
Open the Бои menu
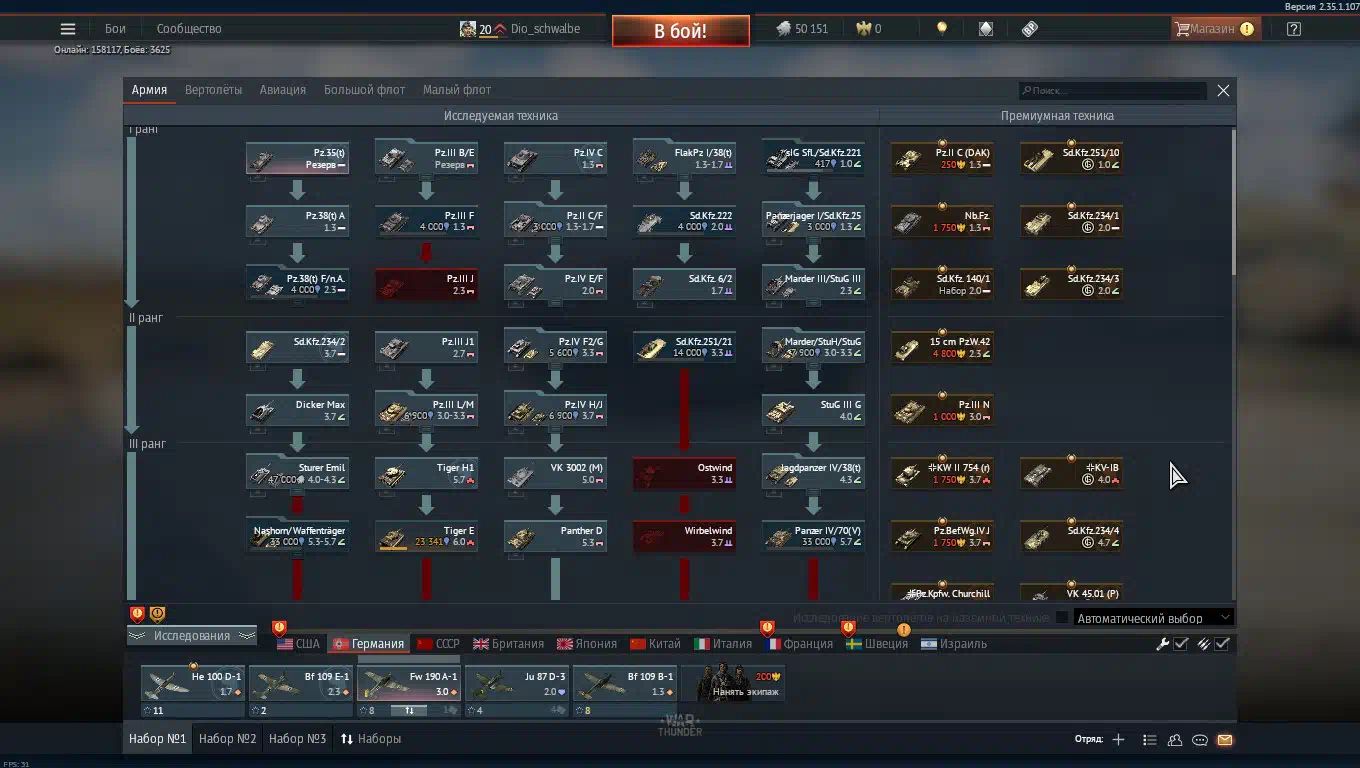115,29
